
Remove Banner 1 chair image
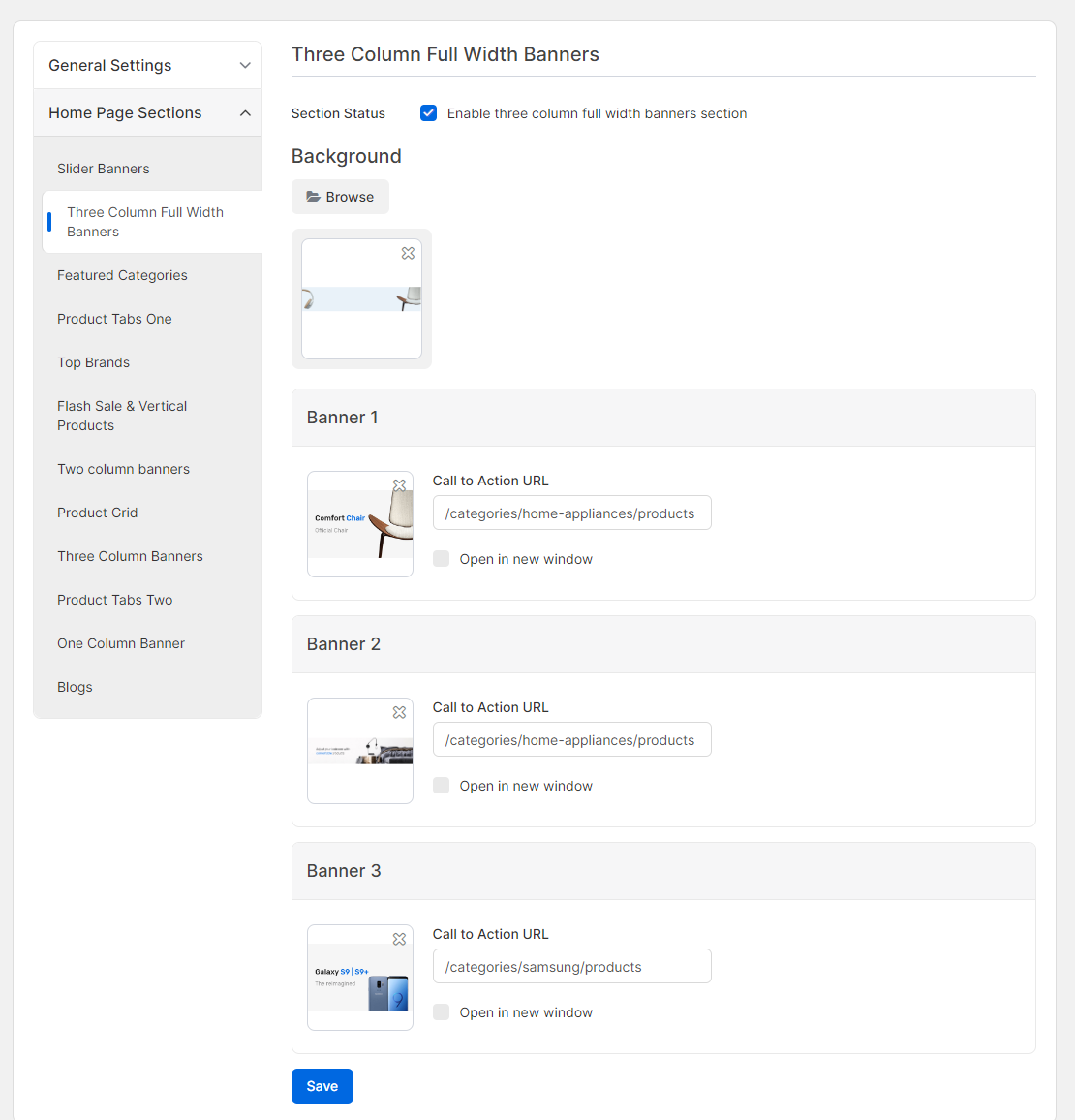399,485
